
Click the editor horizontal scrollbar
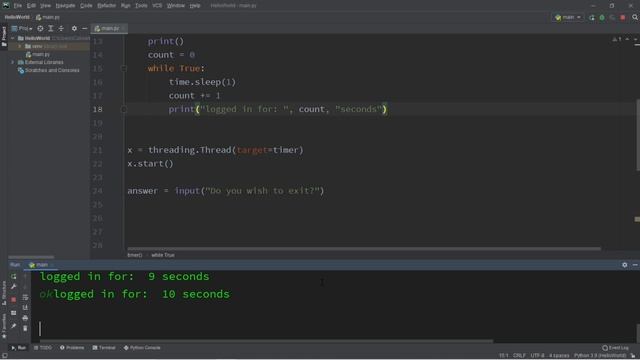pos(364,248)
